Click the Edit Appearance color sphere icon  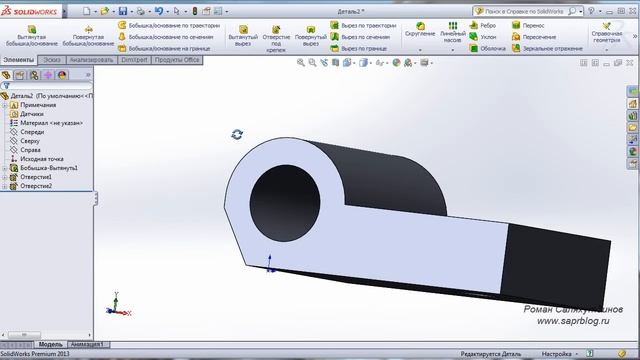396,63
